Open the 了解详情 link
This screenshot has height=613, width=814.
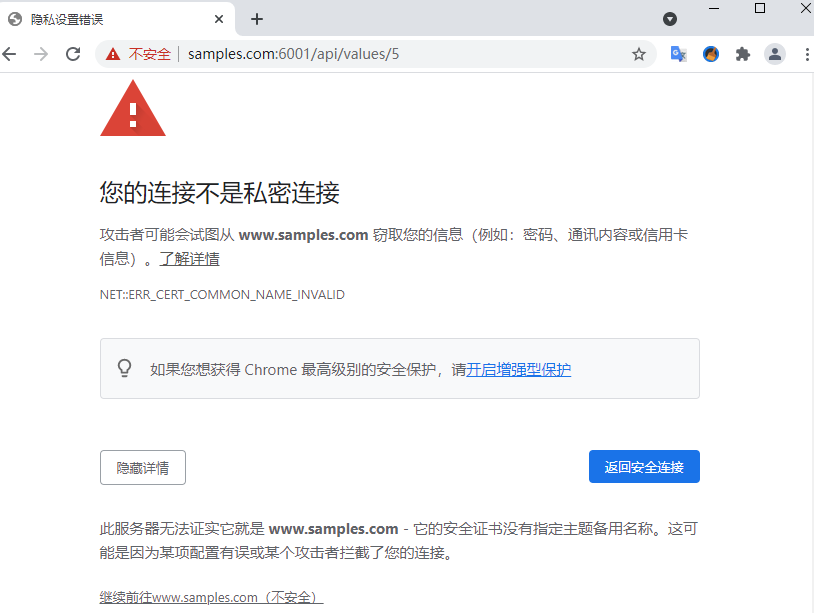(x=189, y=258)
